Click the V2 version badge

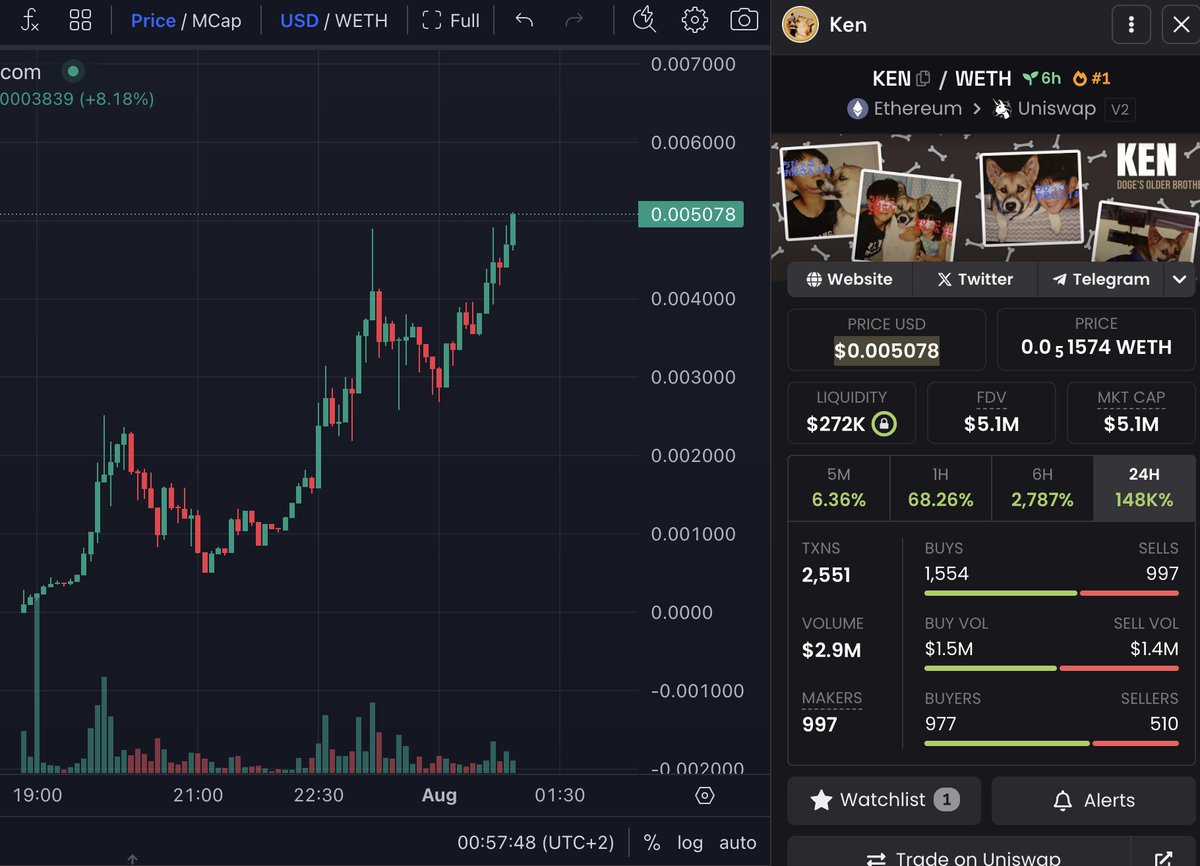[x=1120, y=110]
